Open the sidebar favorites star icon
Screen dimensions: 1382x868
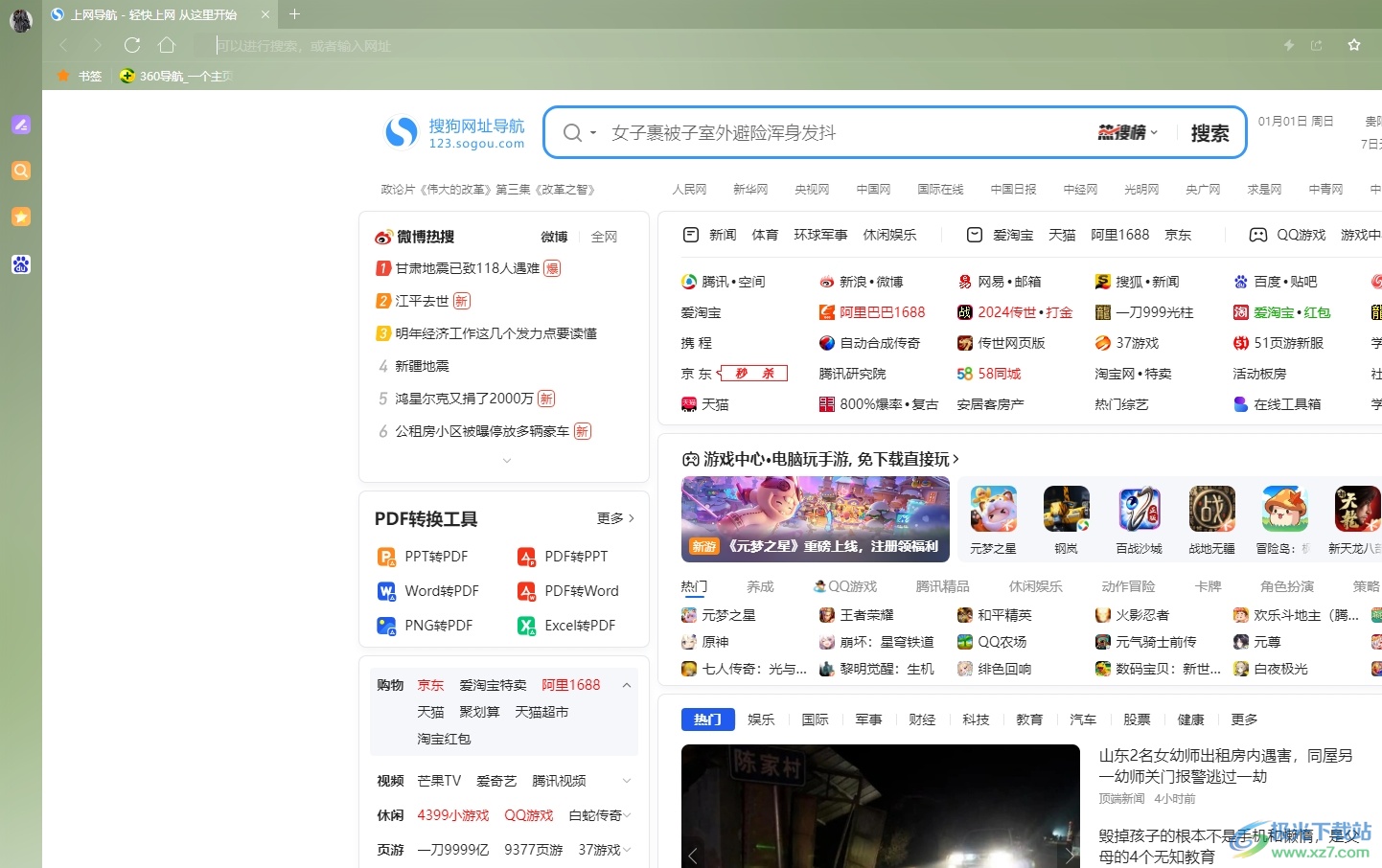point(21,217)
